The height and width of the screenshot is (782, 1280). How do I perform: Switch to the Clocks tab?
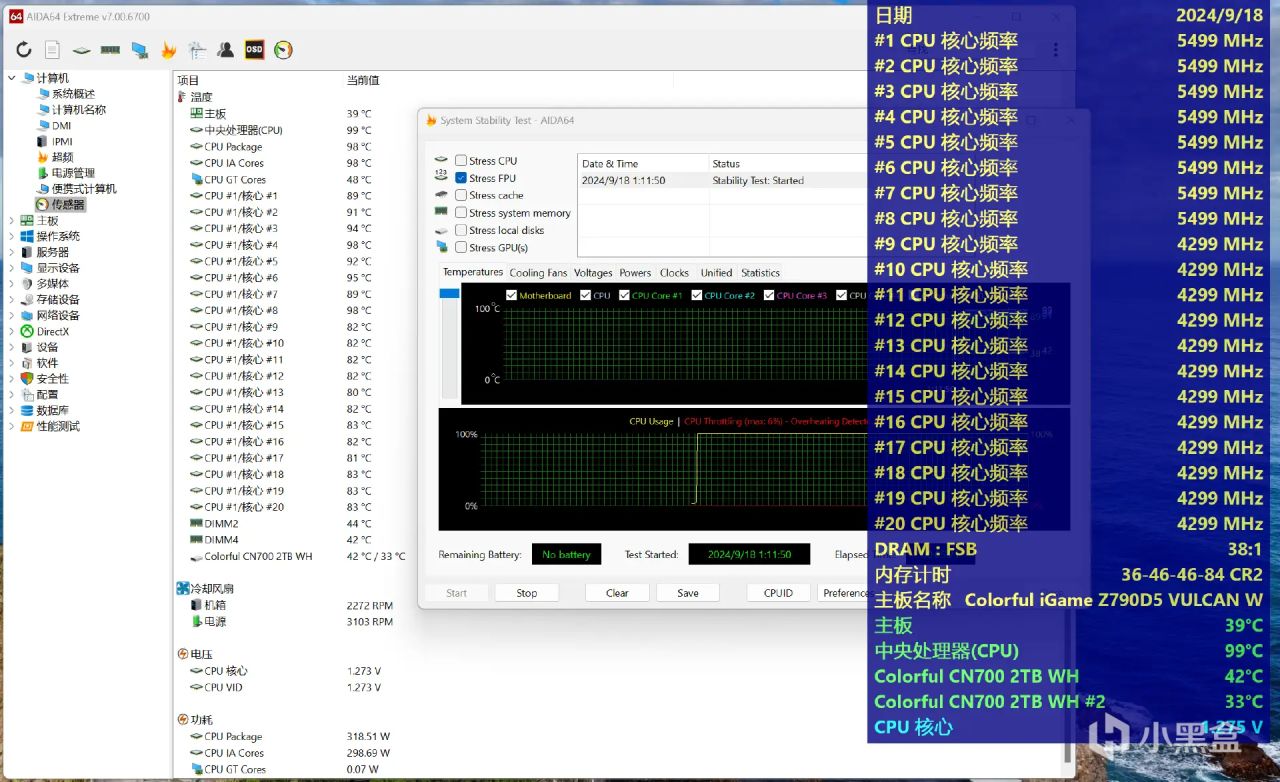[x=674, y=273]
